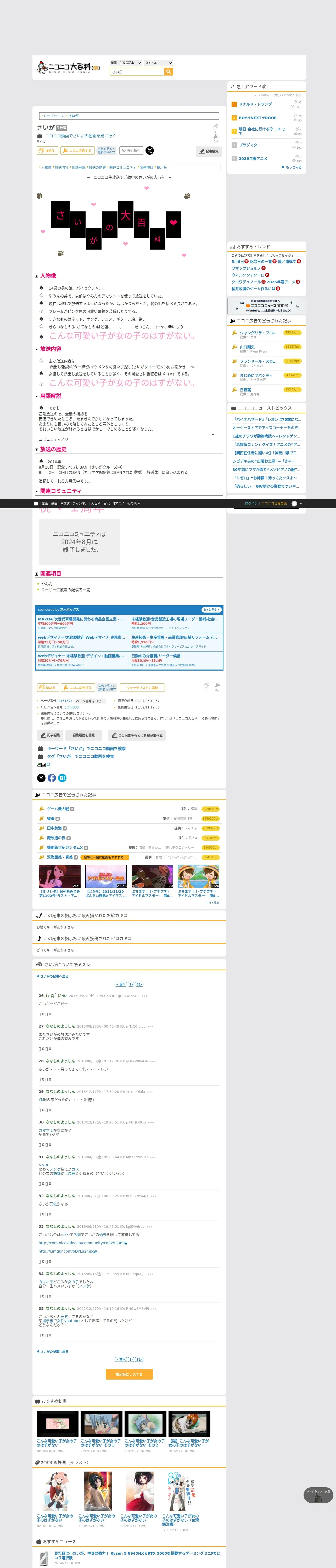Image resolution: width=336 pixels, height=1568 pixels.
Task: Click the orange search magnifier button
Action: coord(169,72)
